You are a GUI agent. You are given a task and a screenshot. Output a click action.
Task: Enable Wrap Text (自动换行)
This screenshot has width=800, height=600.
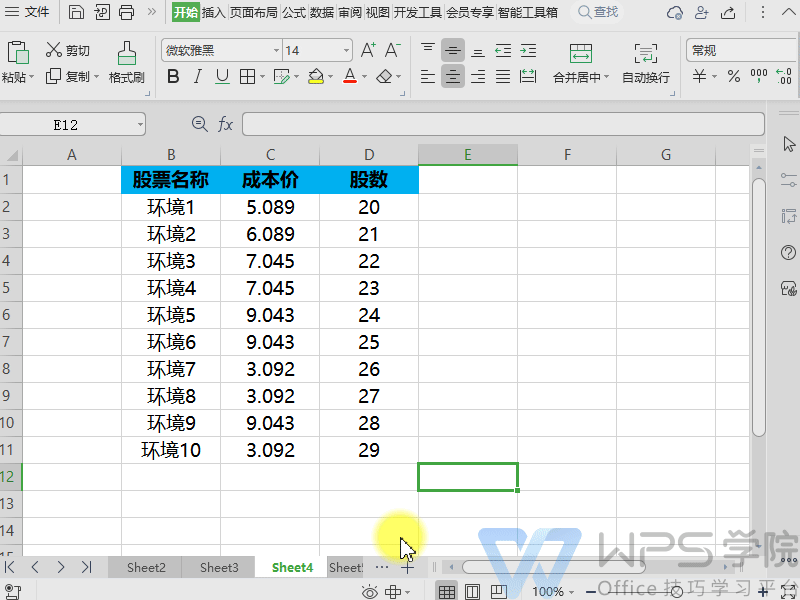646,62
